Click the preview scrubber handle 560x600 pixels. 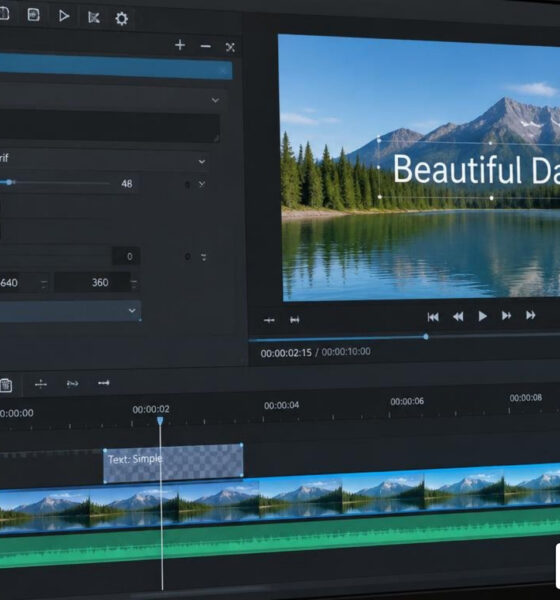[x=426, y=337]
